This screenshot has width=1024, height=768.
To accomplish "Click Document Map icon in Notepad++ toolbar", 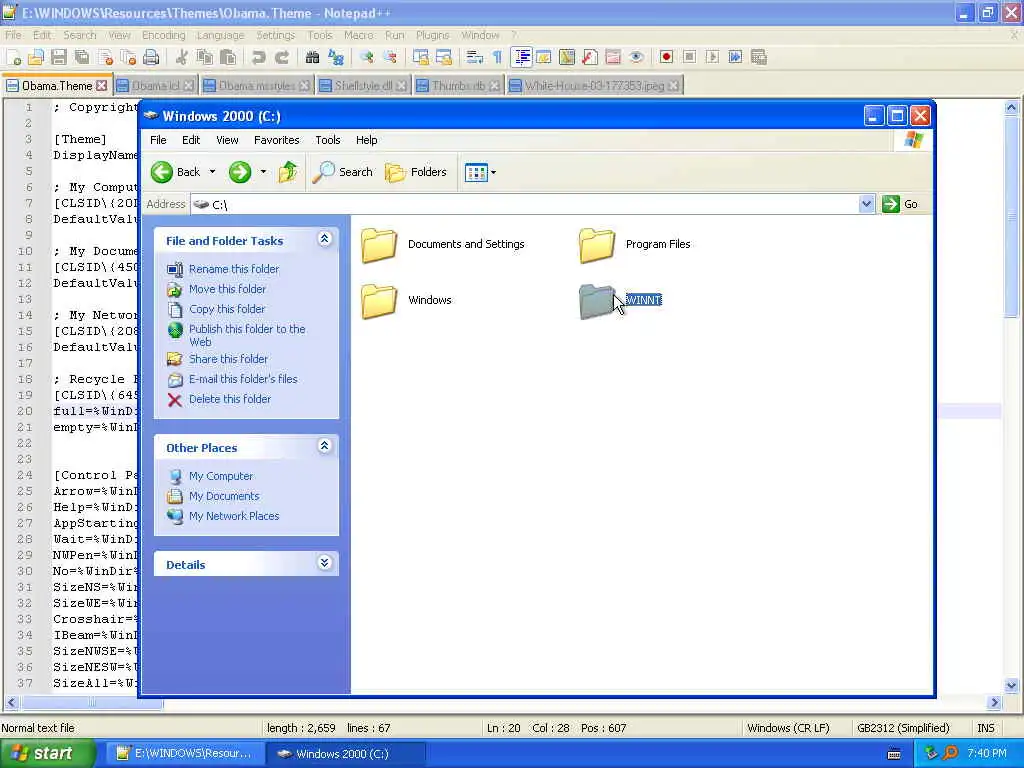I will 567,57.
